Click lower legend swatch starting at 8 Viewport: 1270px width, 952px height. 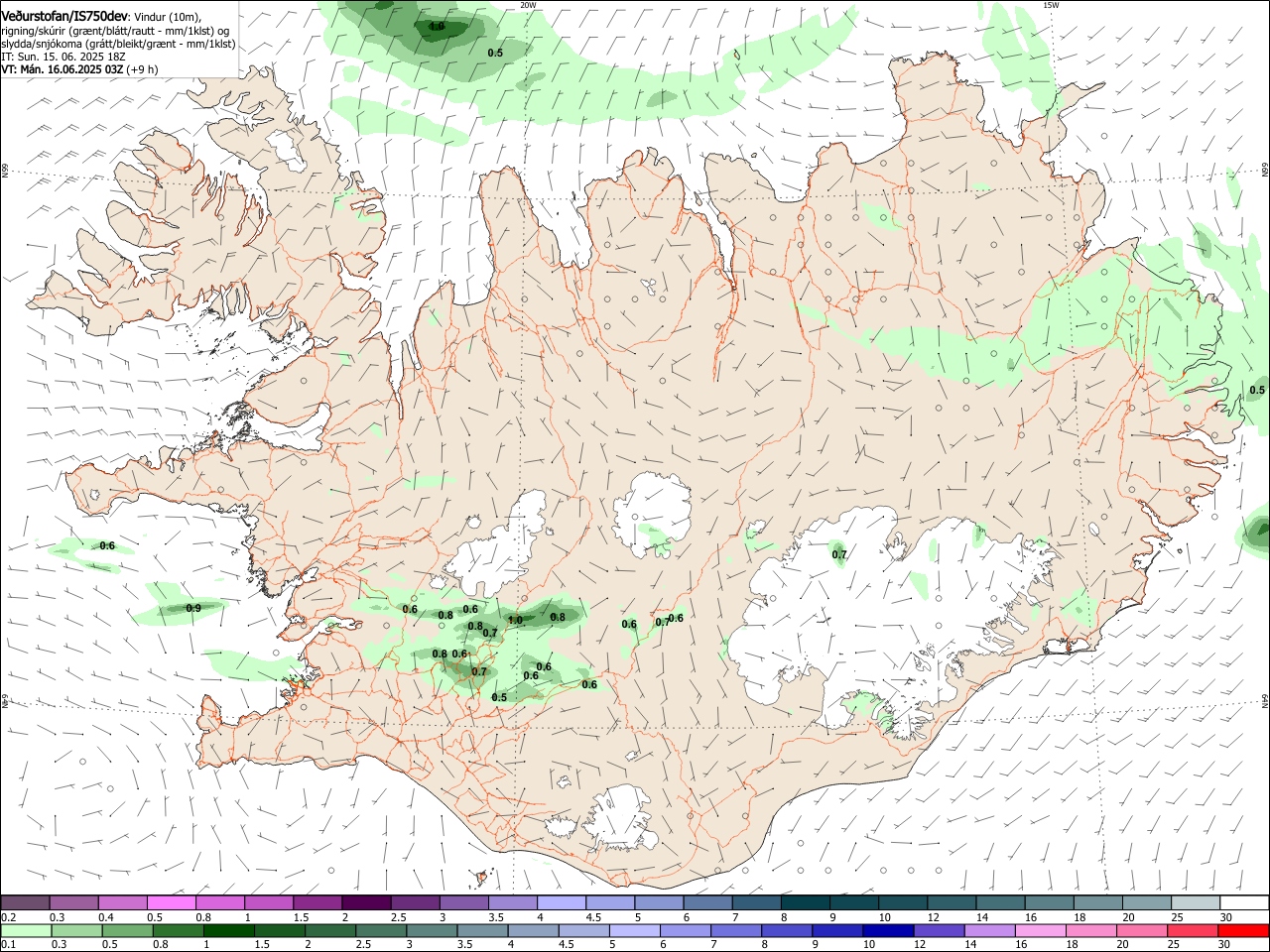785,930
